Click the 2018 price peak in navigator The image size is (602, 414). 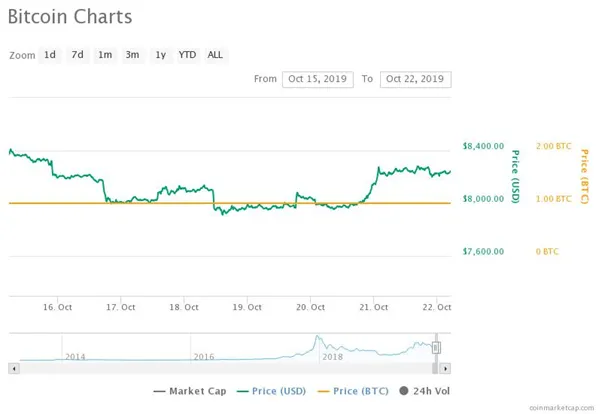[x=317, y=337]
